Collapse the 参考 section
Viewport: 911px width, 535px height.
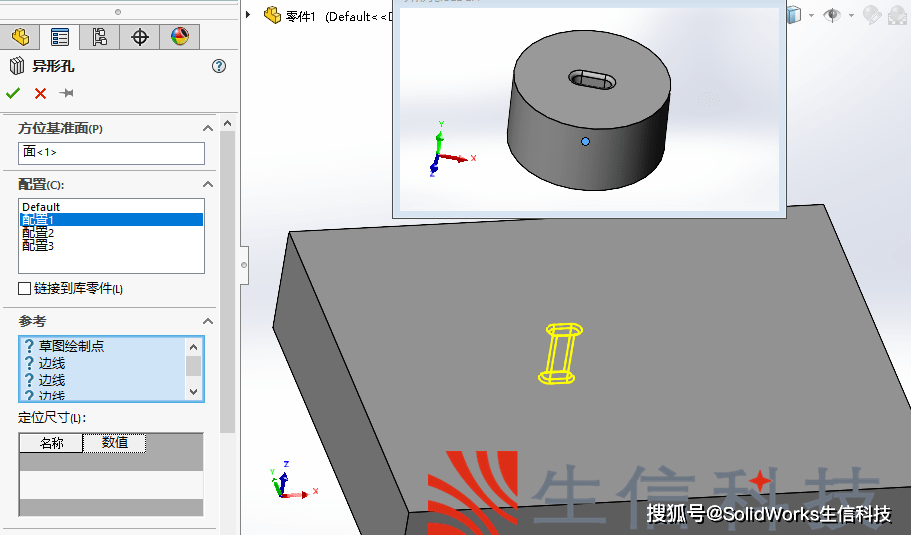[x=208, y=321]
